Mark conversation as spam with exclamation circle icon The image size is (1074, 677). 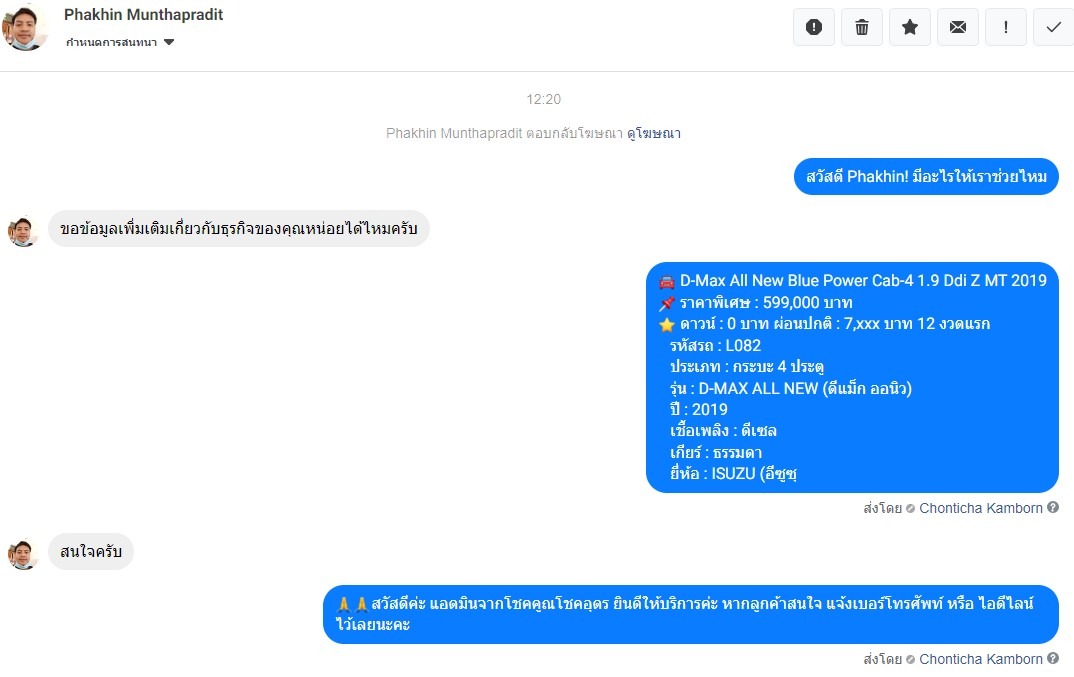pos(813,27)
